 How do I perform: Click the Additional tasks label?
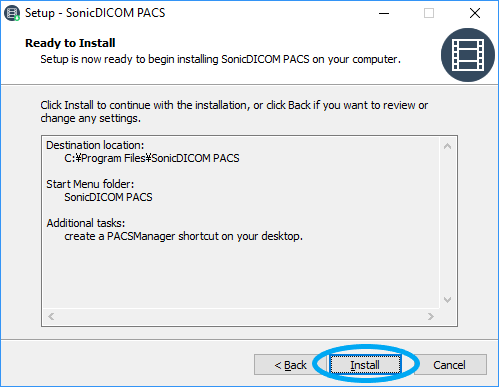[x=86, y=223]
